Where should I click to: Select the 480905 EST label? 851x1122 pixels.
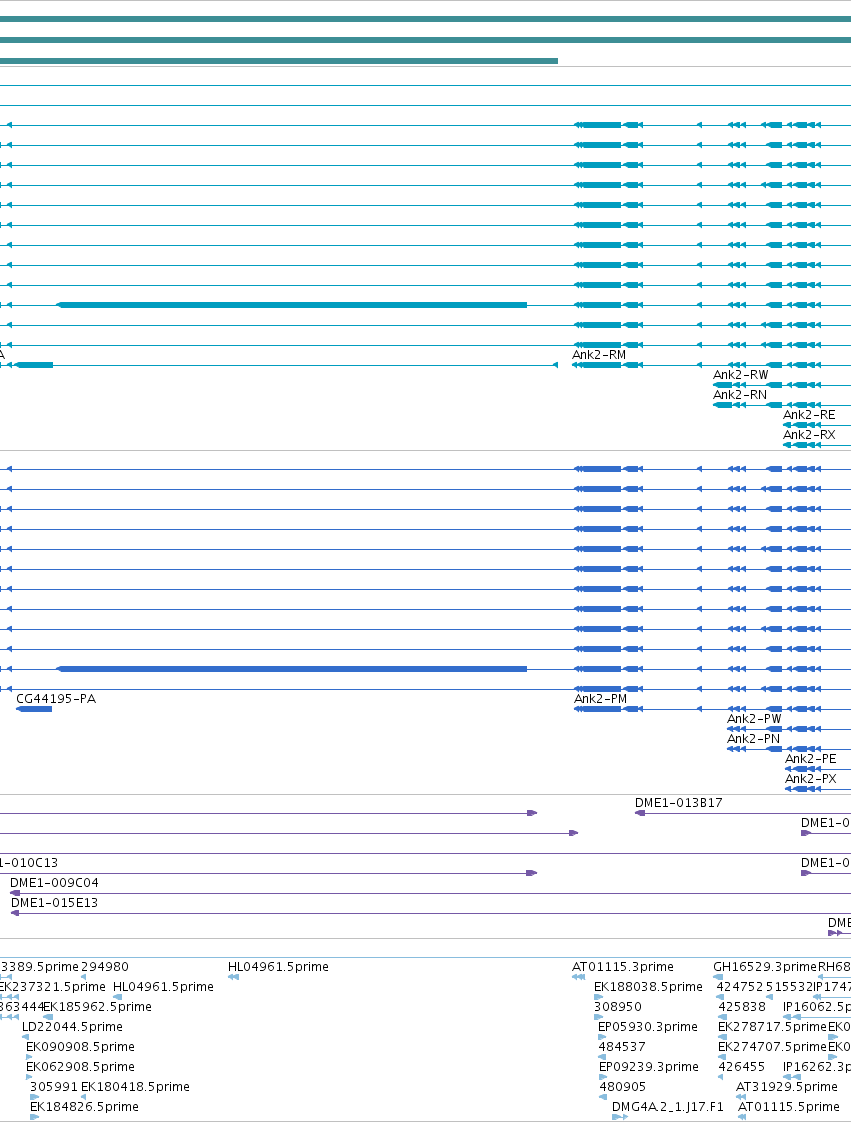point(623,1087)
